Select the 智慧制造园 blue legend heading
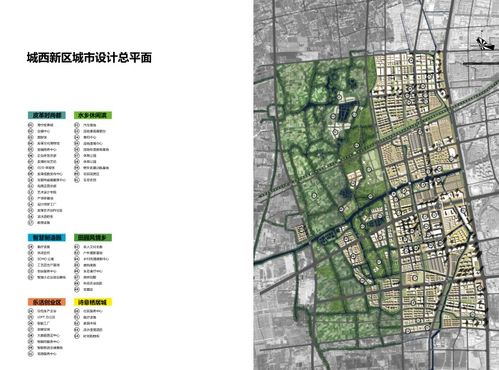 (47, 238)
